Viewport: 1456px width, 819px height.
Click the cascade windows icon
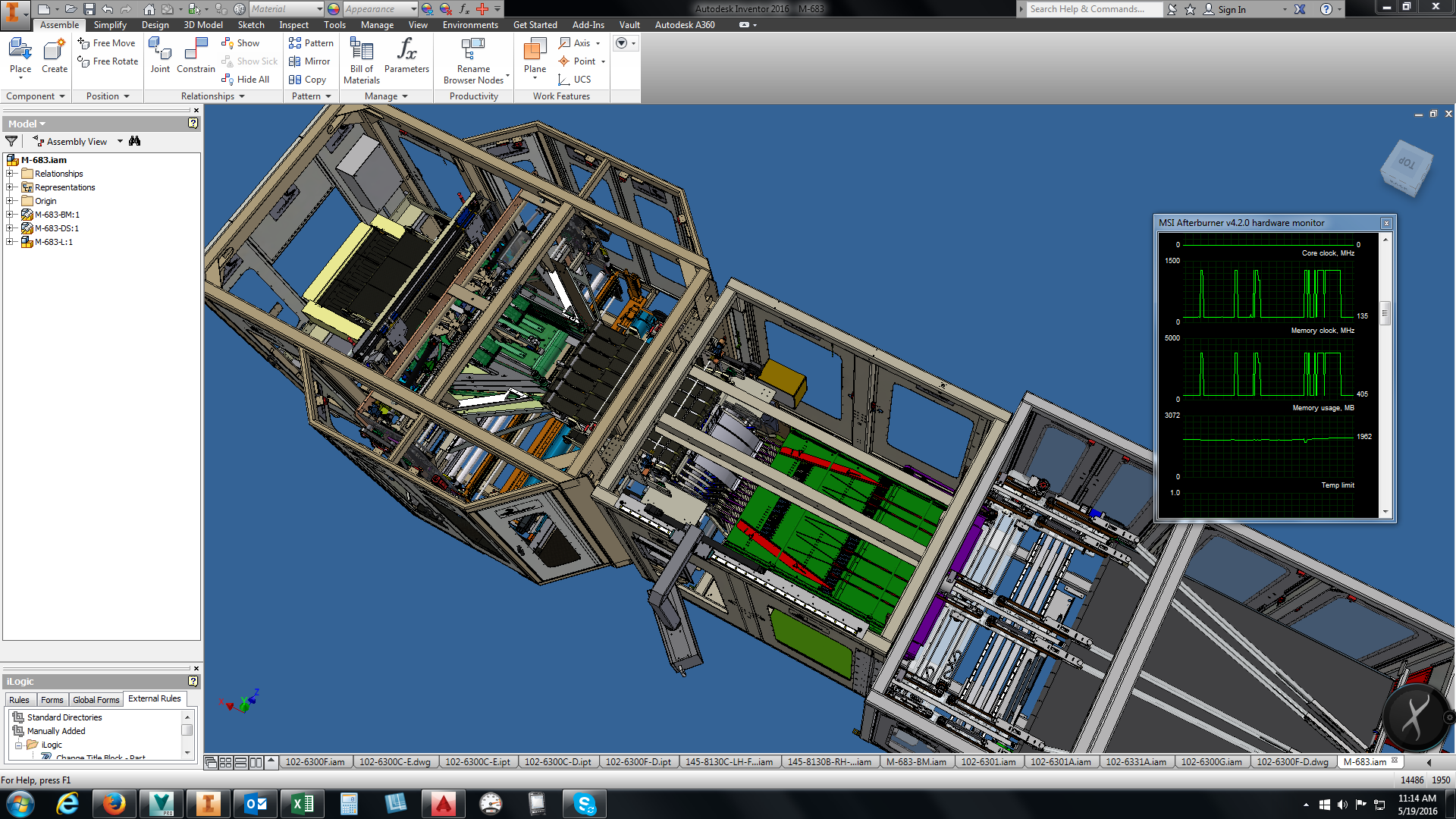pyautogui.click(x=211, y=762)
